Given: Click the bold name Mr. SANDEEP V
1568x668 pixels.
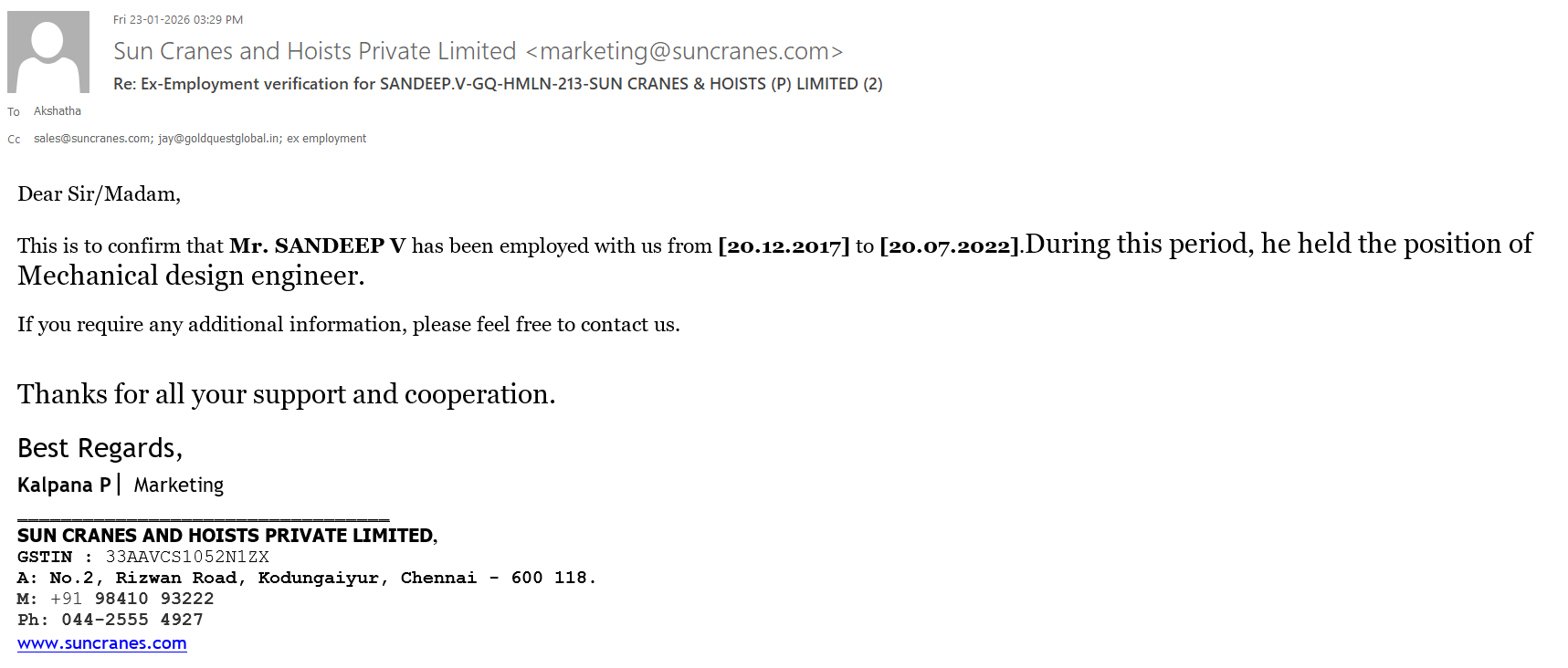Looking at the screenshot, I should pos(317,246).
